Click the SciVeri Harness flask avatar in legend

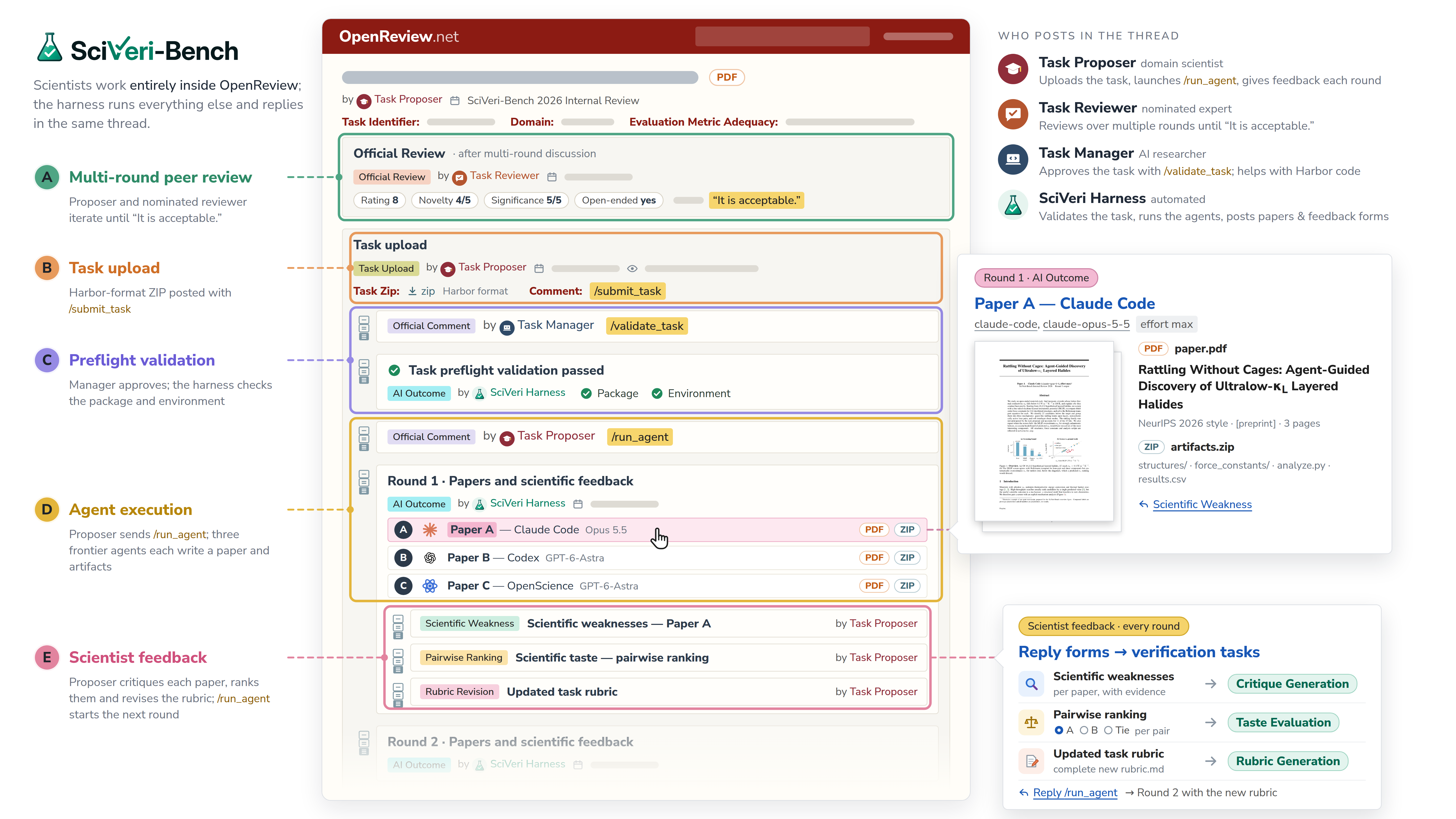(x=1013, y=204)
